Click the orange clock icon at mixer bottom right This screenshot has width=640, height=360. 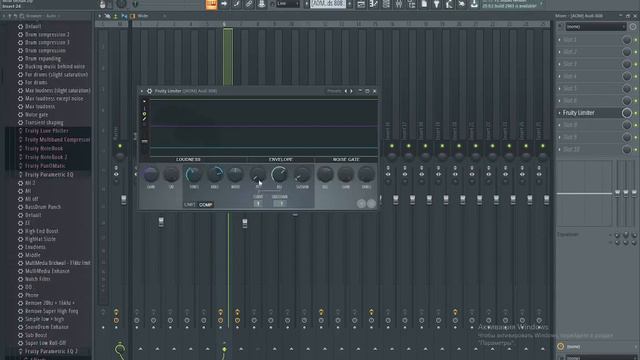[x=560, y=347]
